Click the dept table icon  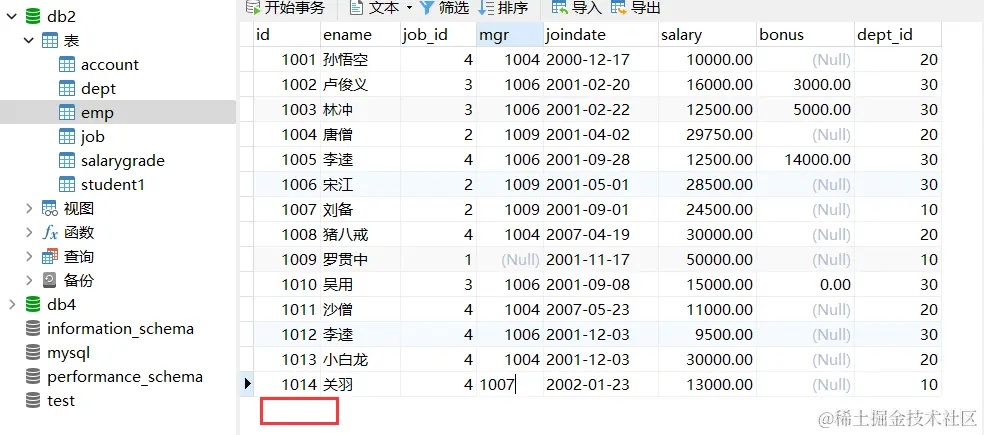click(67, 89)
